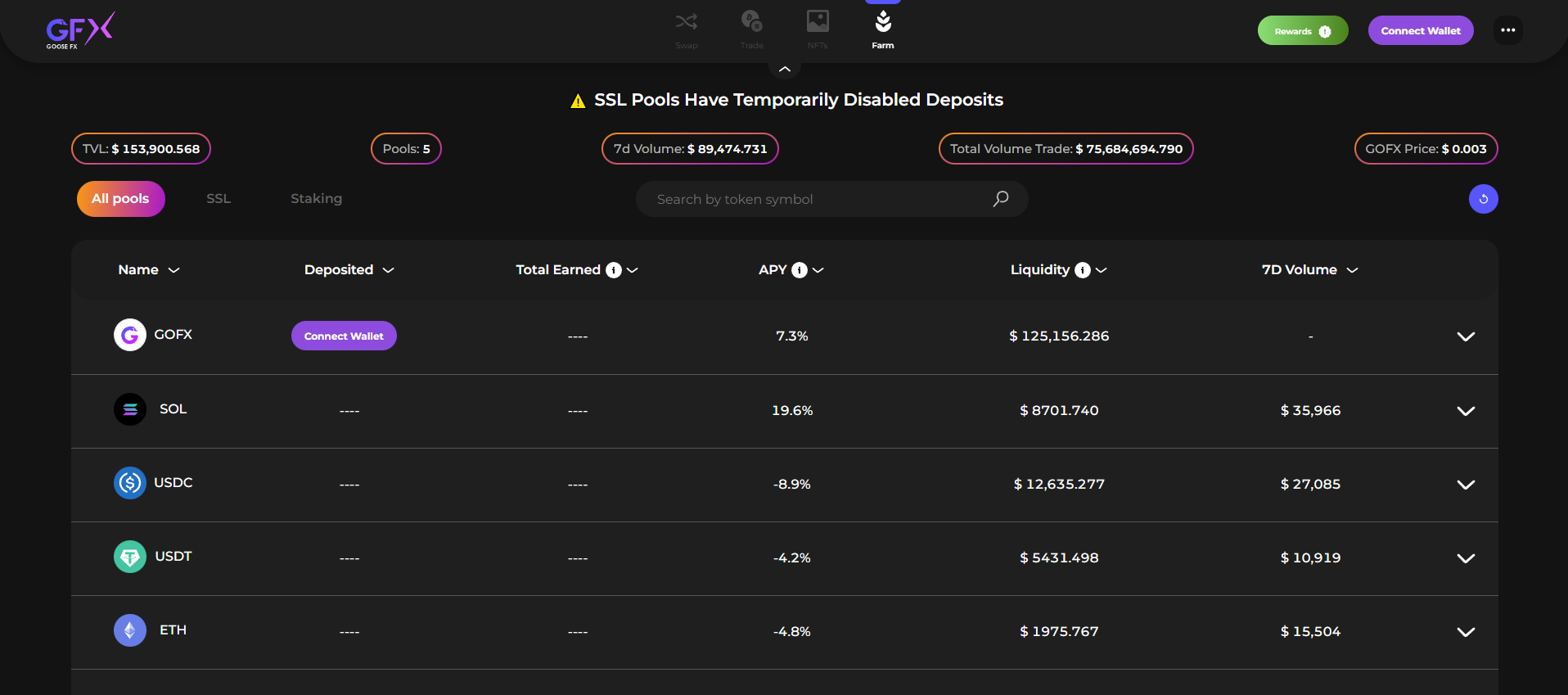Select the USDT pool name
The width and height of the screenshot is (1568, 695).
[x=173, y=557]
